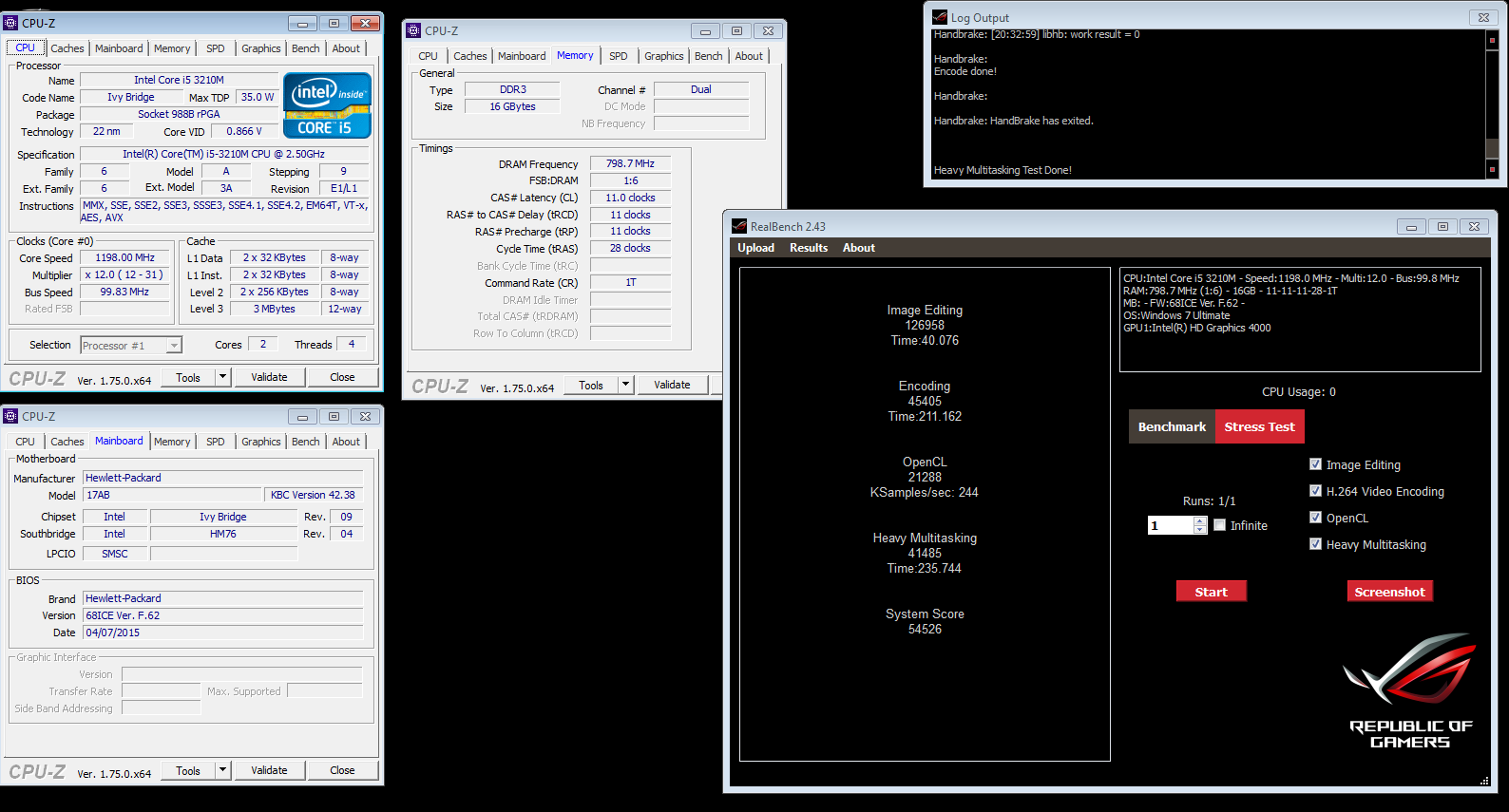Maximize the RealBench 2.43 window
The height and width of the screenshot is (812, 1509).
(1442, 226)
